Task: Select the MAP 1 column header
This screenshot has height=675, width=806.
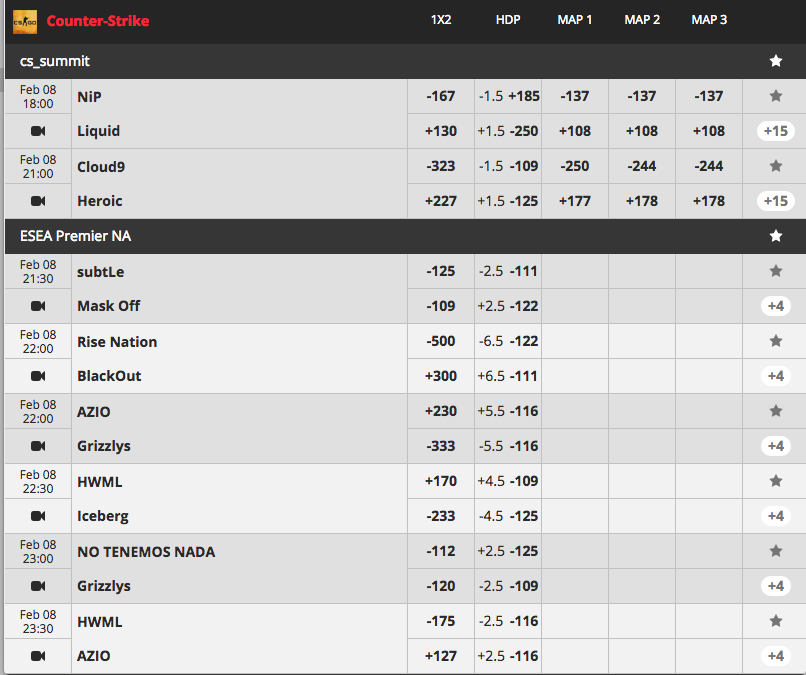Action: [x=575, y=20]
